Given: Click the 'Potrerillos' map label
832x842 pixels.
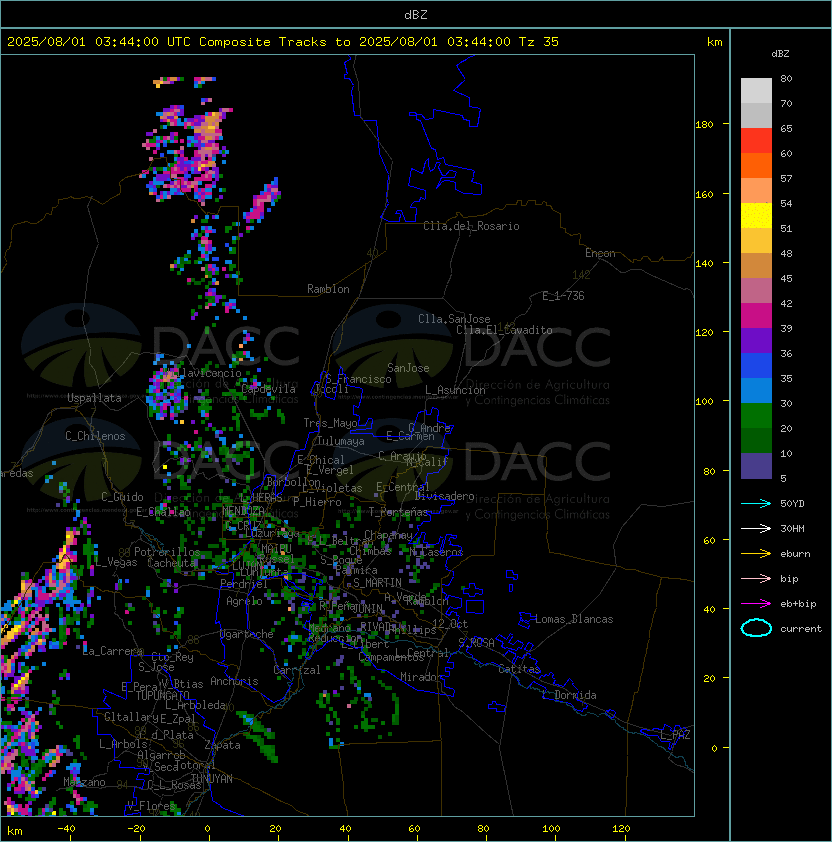Looking at the screenshot, I should pos(167,552).
